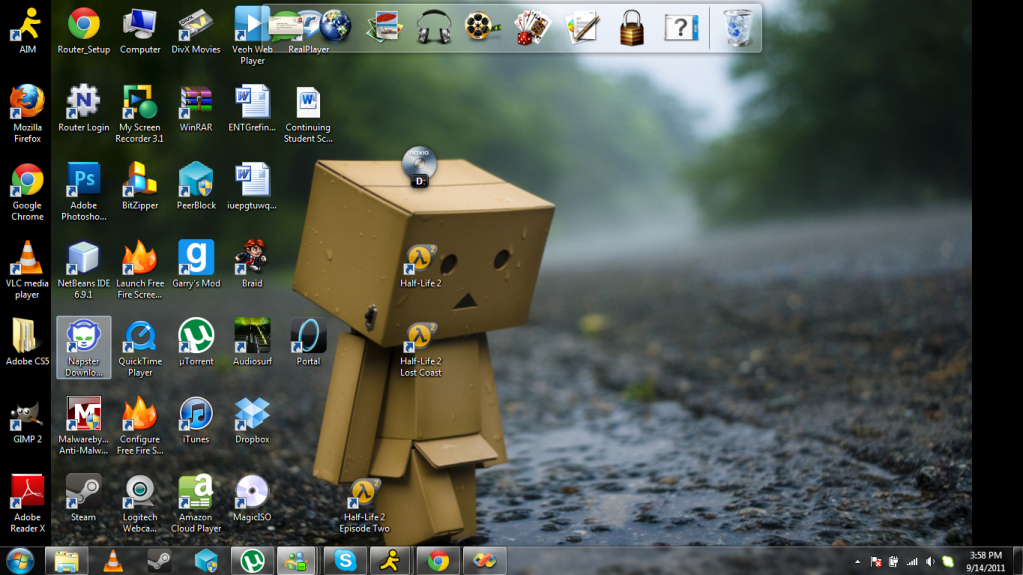Switch to Skype in the taskbar
This screenshot has height=575, width=1023.
pos(346,561)
